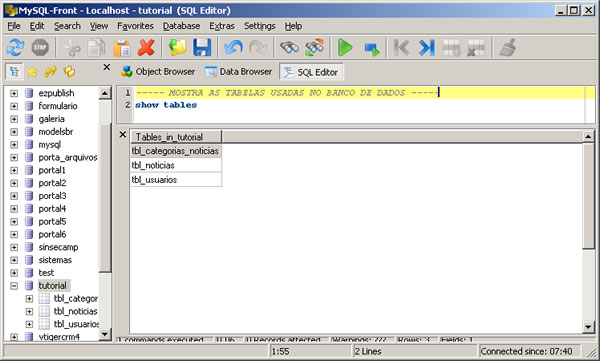Viewport: 600px width, 361px height.
Task: Click the Paste clipboard icon
Action: (x=122, y=48)
